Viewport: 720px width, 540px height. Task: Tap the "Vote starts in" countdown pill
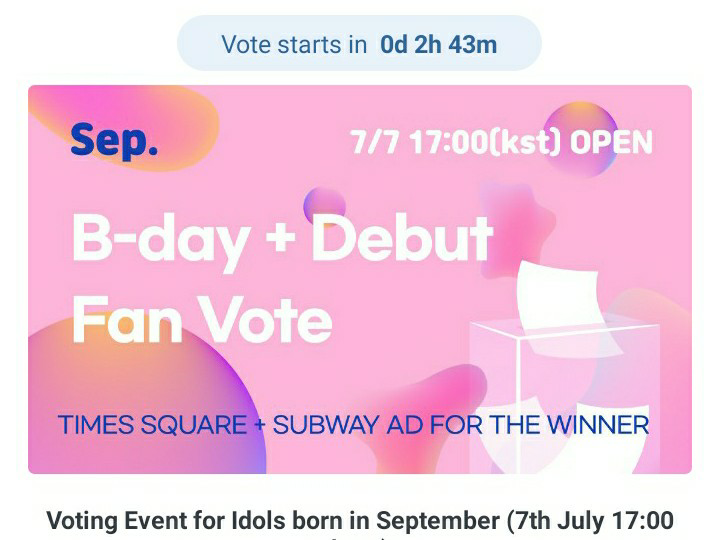[x=359, y=45]
